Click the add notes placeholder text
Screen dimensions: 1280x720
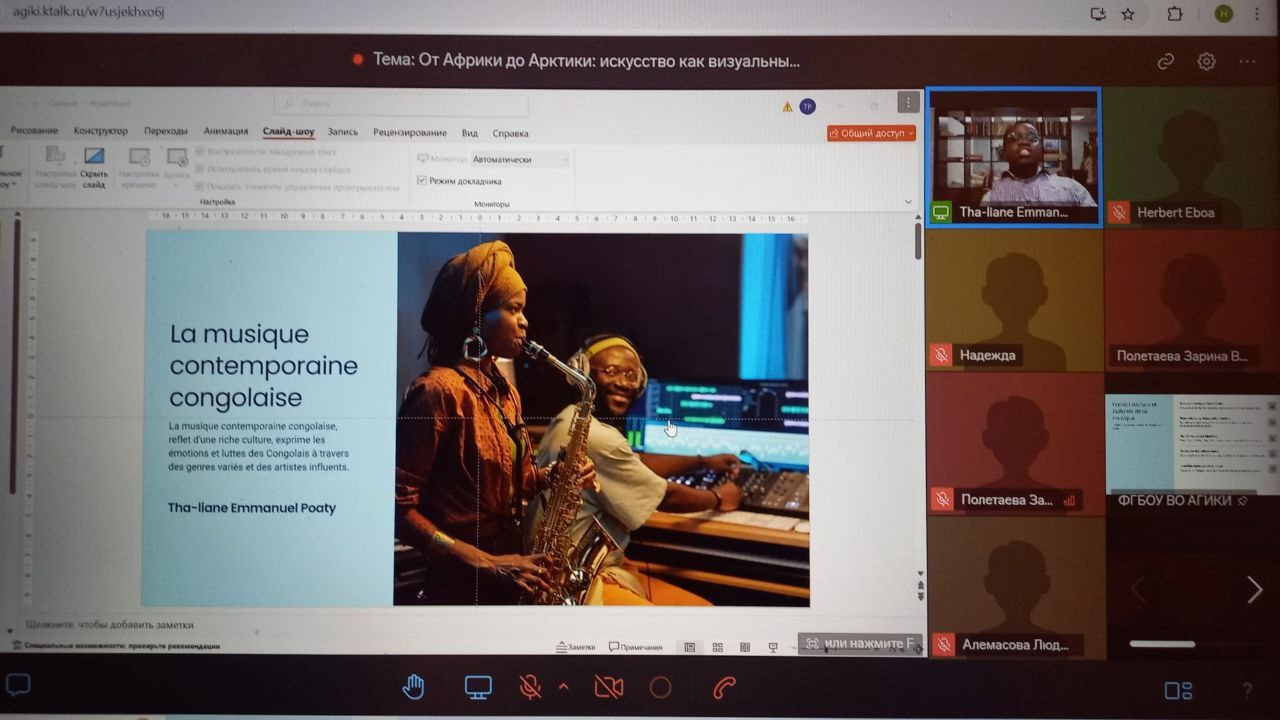click(x=109, y=624)
